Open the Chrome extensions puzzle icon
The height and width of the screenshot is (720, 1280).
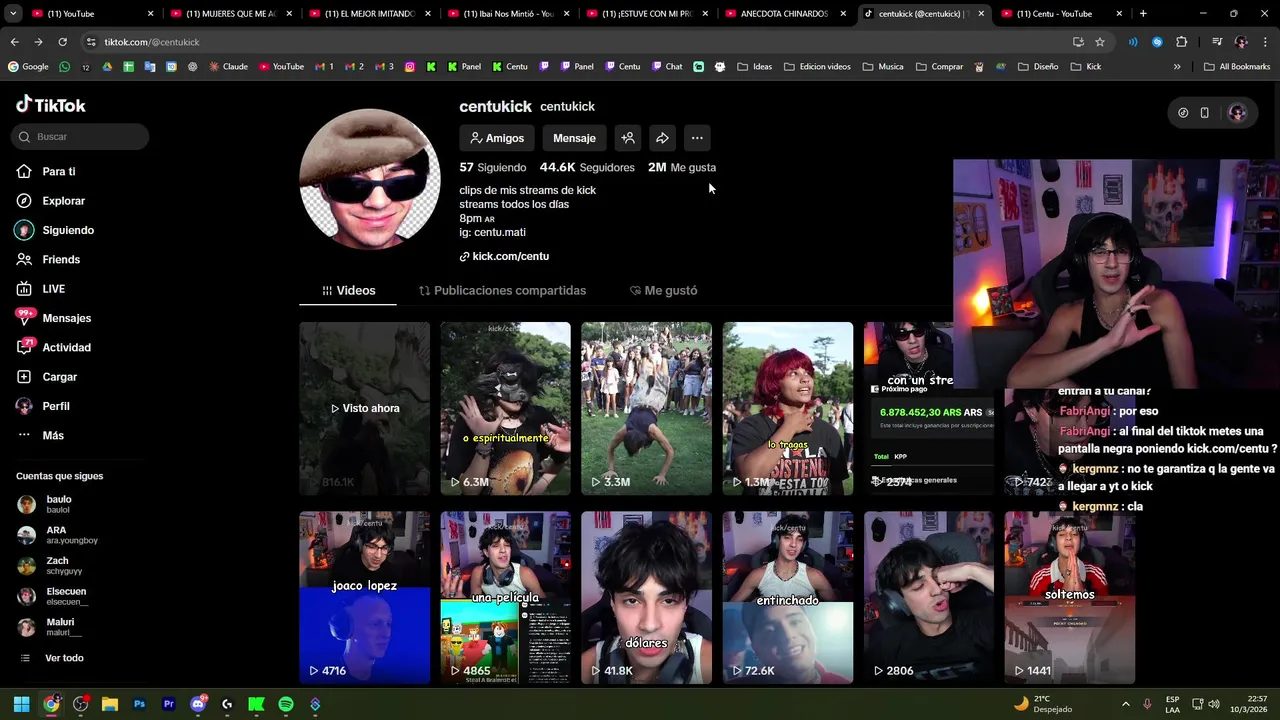pos(1181,42)
